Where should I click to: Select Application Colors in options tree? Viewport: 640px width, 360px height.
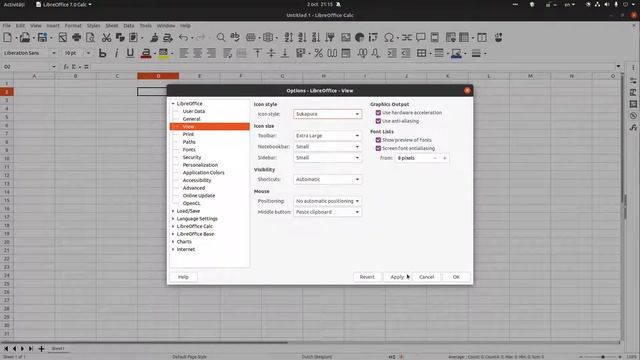pos(203,173)
